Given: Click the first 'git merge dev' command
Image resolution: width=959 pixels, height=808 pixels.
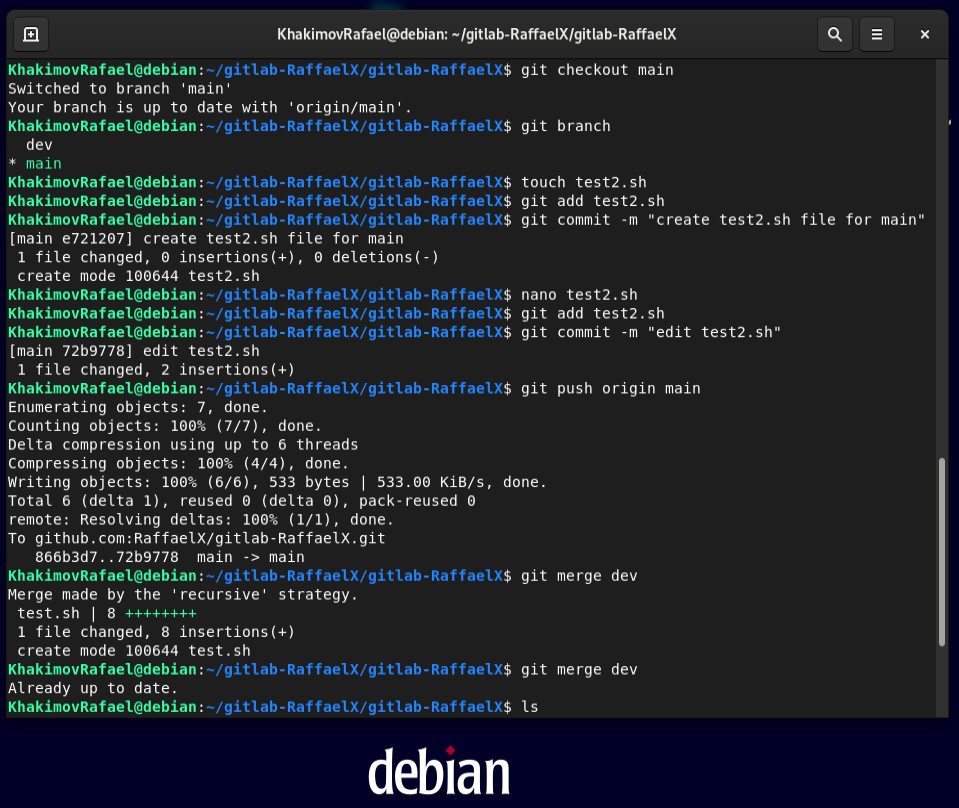Looking at the screenshot, I should coord(579,576).
